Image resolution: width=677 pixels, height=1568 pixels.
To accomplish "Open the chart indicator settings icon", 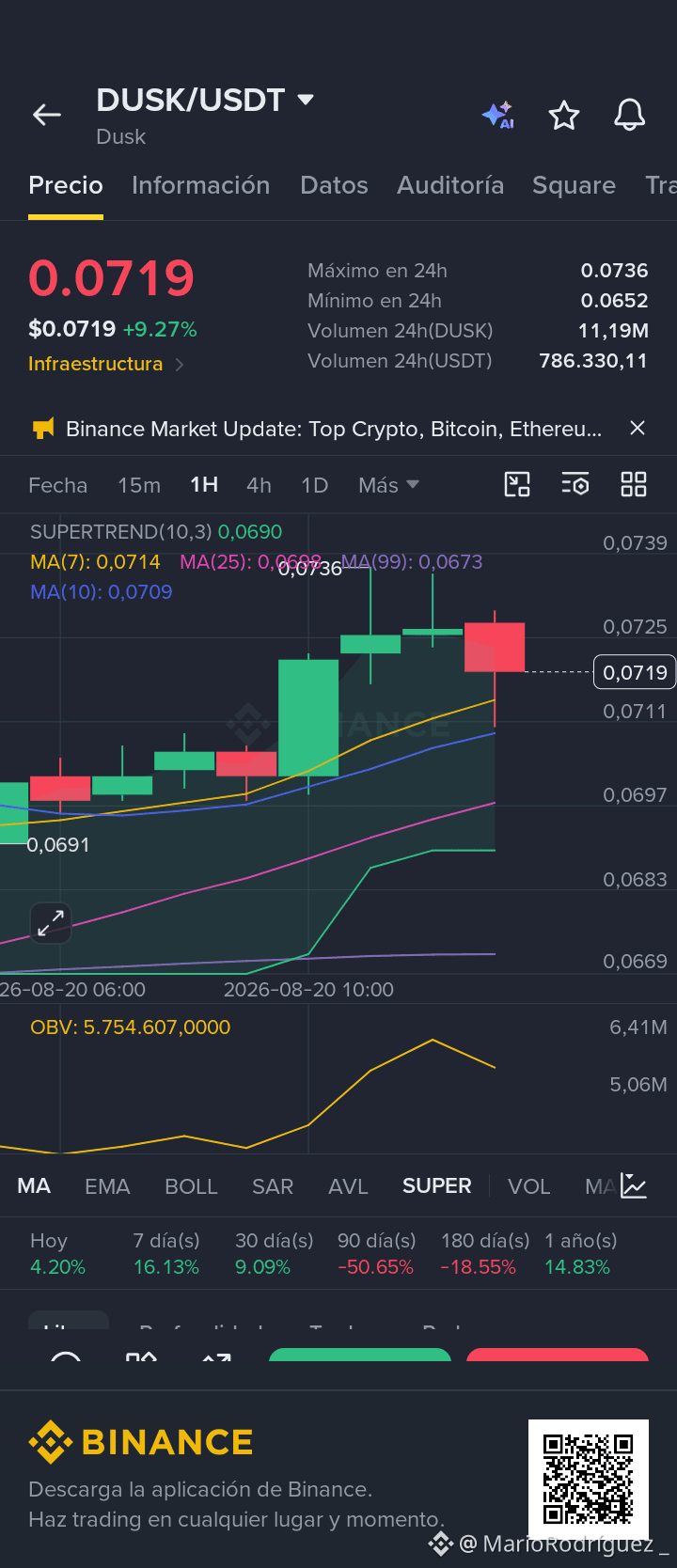I will click(575, 484).
